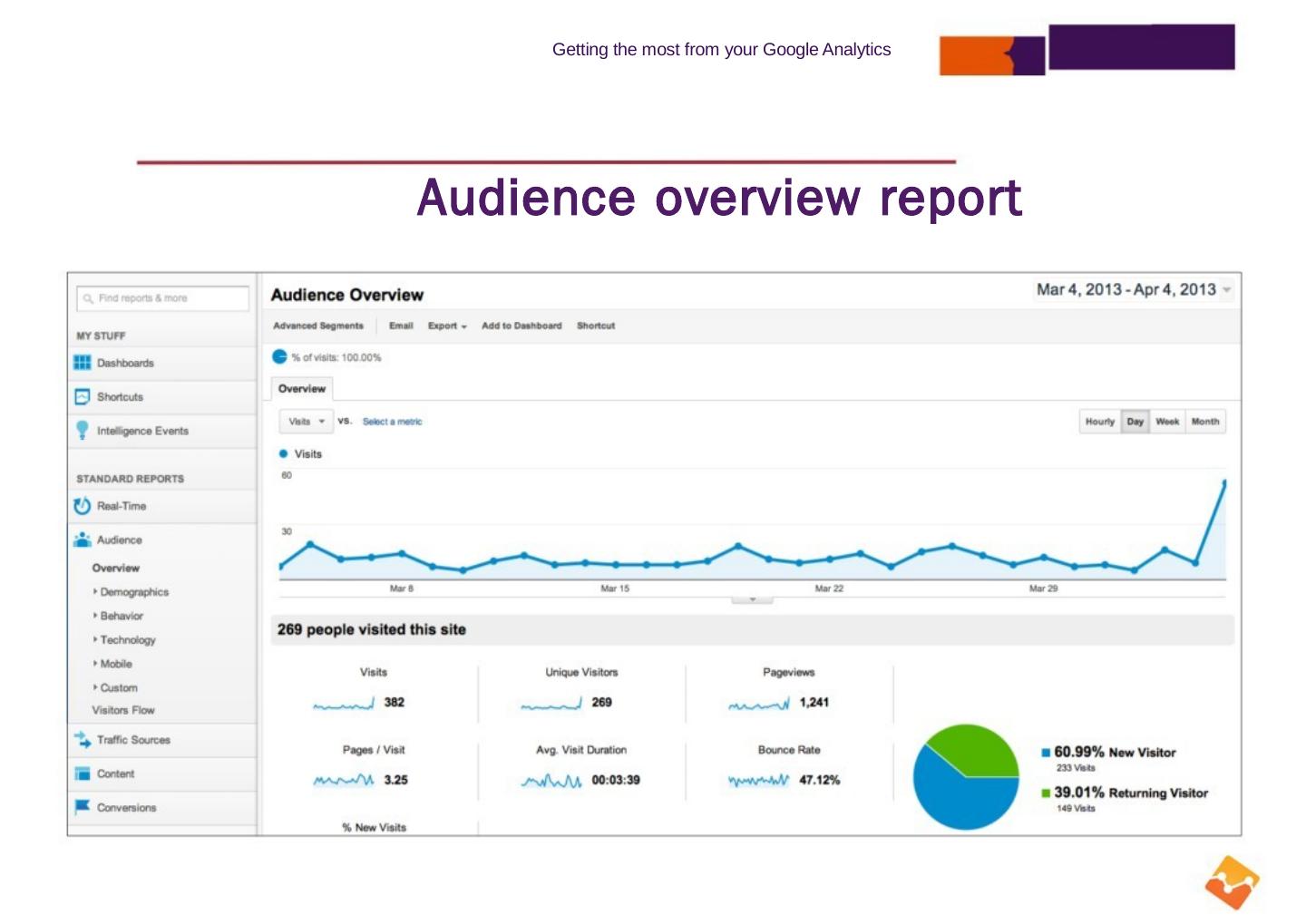Expand the Demographics submenu

(133, 592)
